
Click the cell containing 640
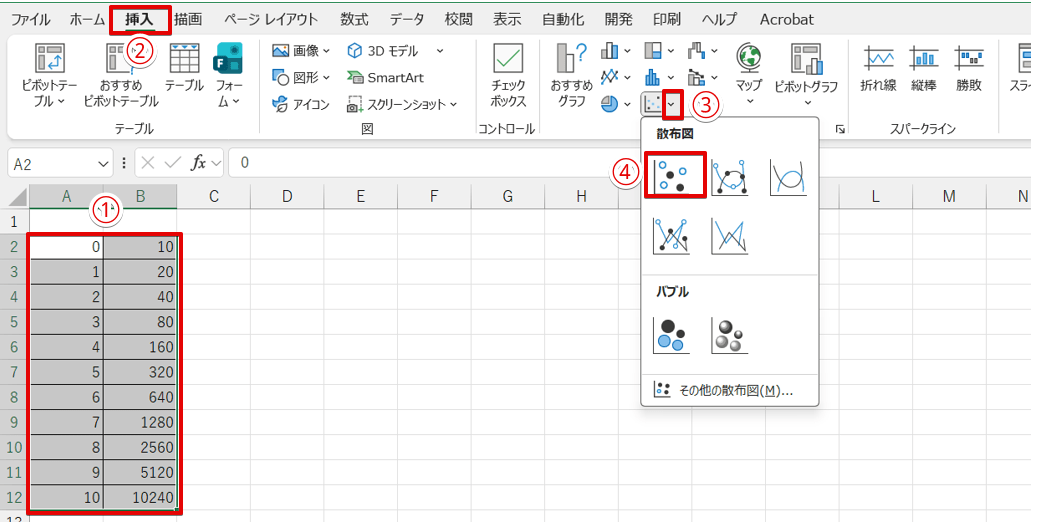pos(140,397)
